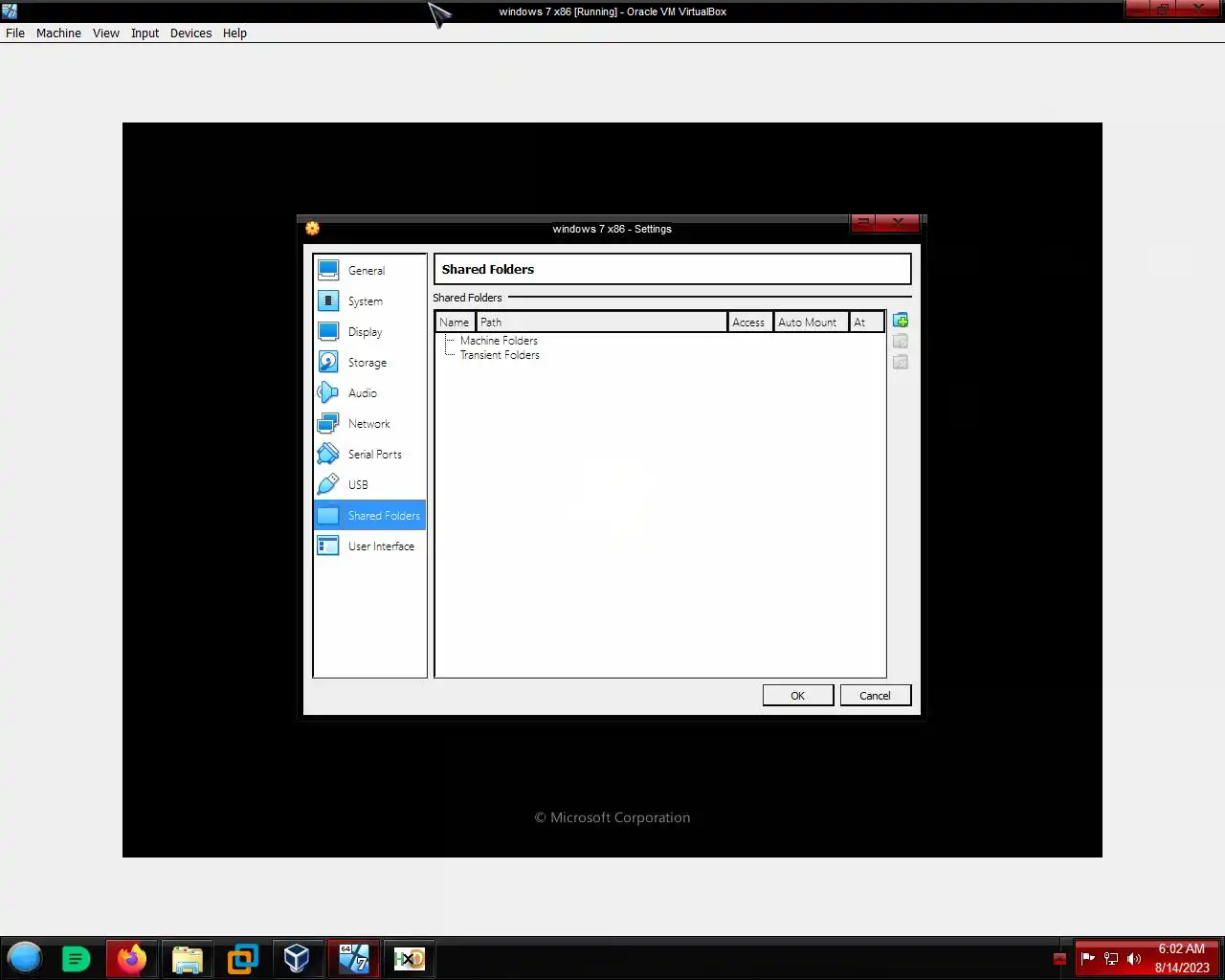1225x980 pixels.
Task: Open the Input menu
Action: click(145, 33)
